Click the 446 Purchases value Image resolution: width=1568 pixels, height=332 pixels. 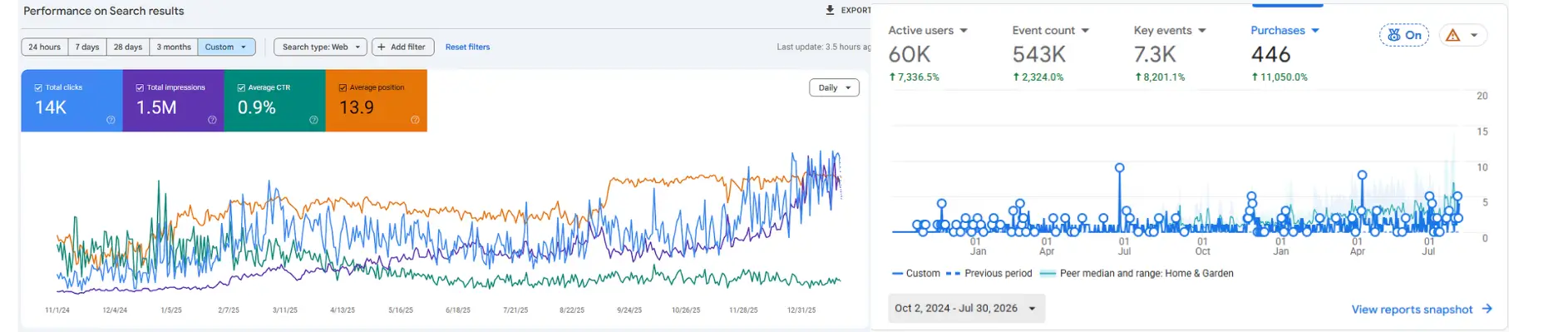[1270, 54]
